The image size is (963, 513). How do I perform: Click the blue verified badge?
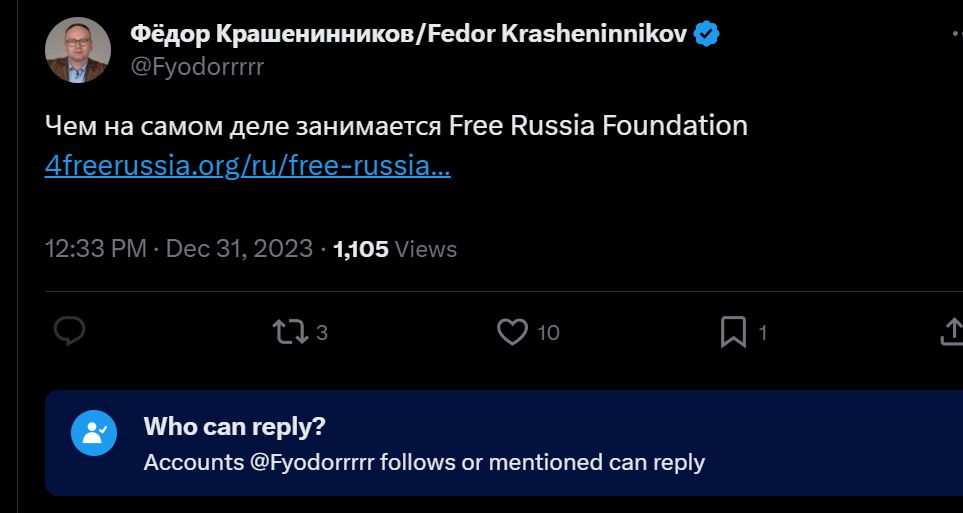point(707,35)
